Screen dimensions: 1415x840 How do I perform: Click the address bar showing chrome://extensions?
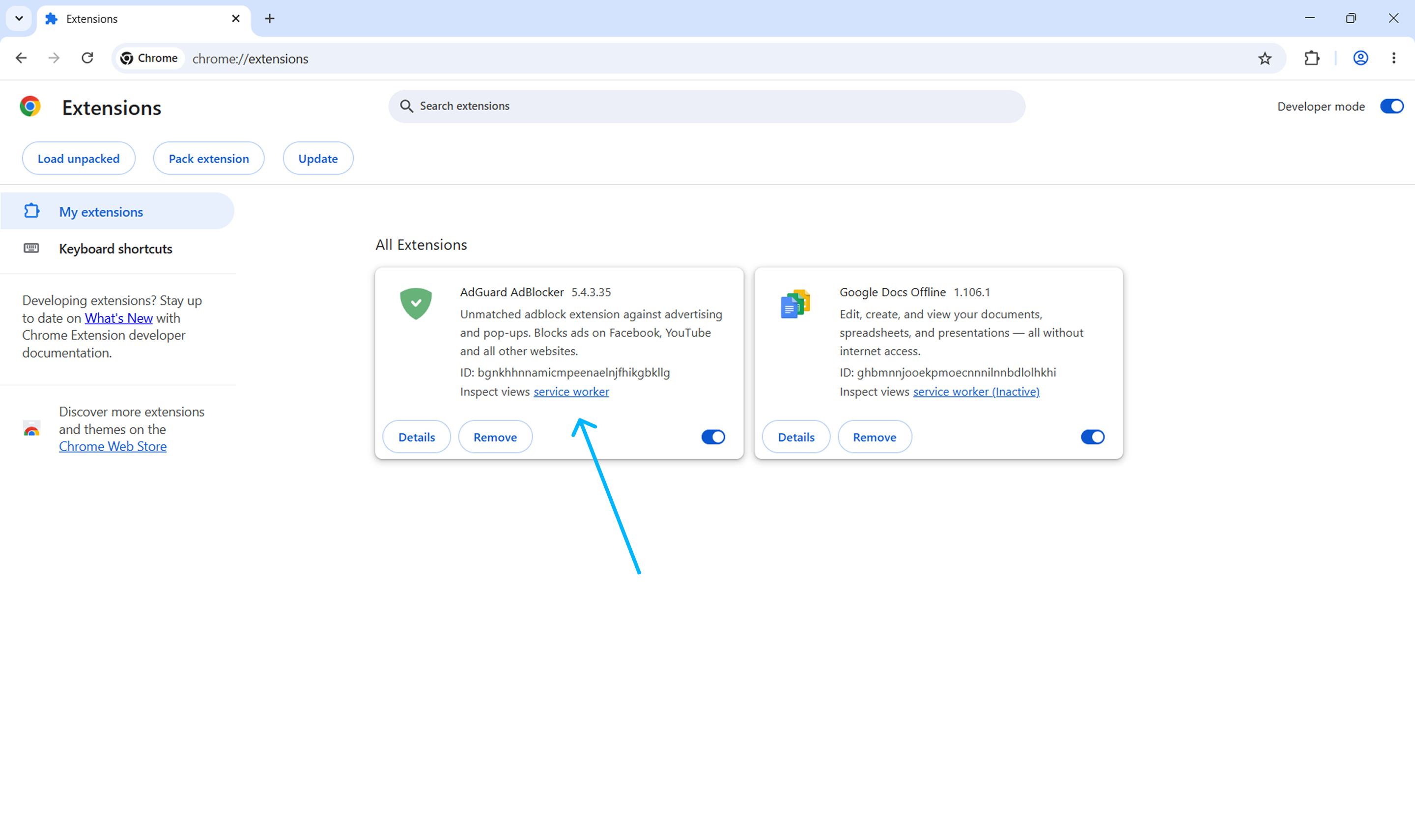pyautogui.click(x=699, y=58)
